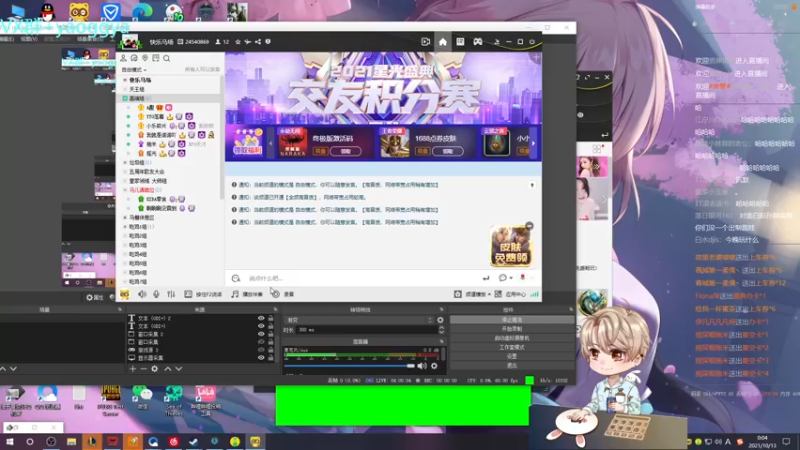This screenshot has height=450, width=800.
Task: Collapse the 马儿请就位 channel group
Action: (x=125, y=190)
